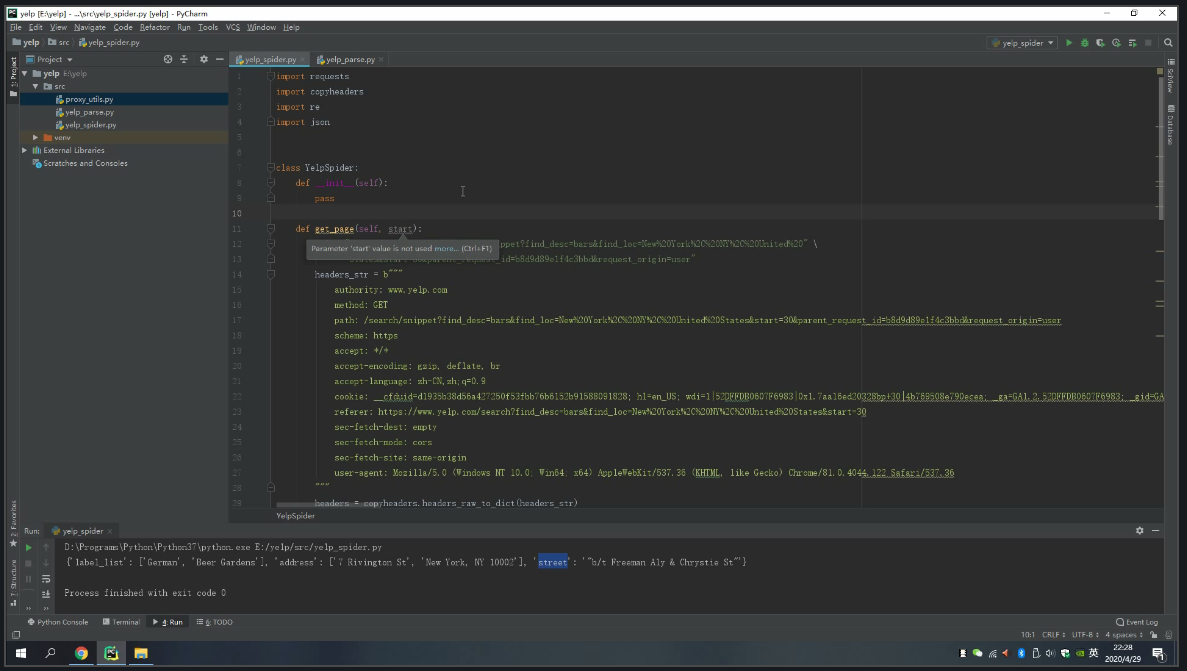The width and height of the screenshot is (1187, 671).
Task: Open the Event Log
Action: [1137, 622]
